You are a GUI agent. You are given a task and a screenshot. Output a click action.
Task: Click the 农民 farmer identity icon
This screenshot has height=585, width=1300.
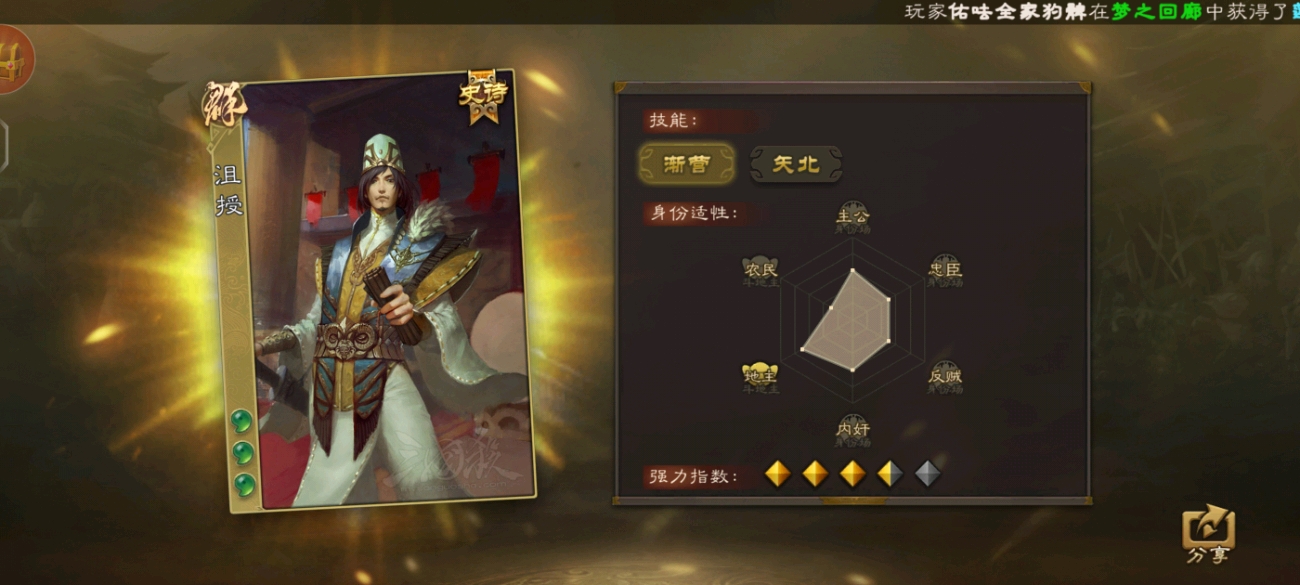point(760,270)
